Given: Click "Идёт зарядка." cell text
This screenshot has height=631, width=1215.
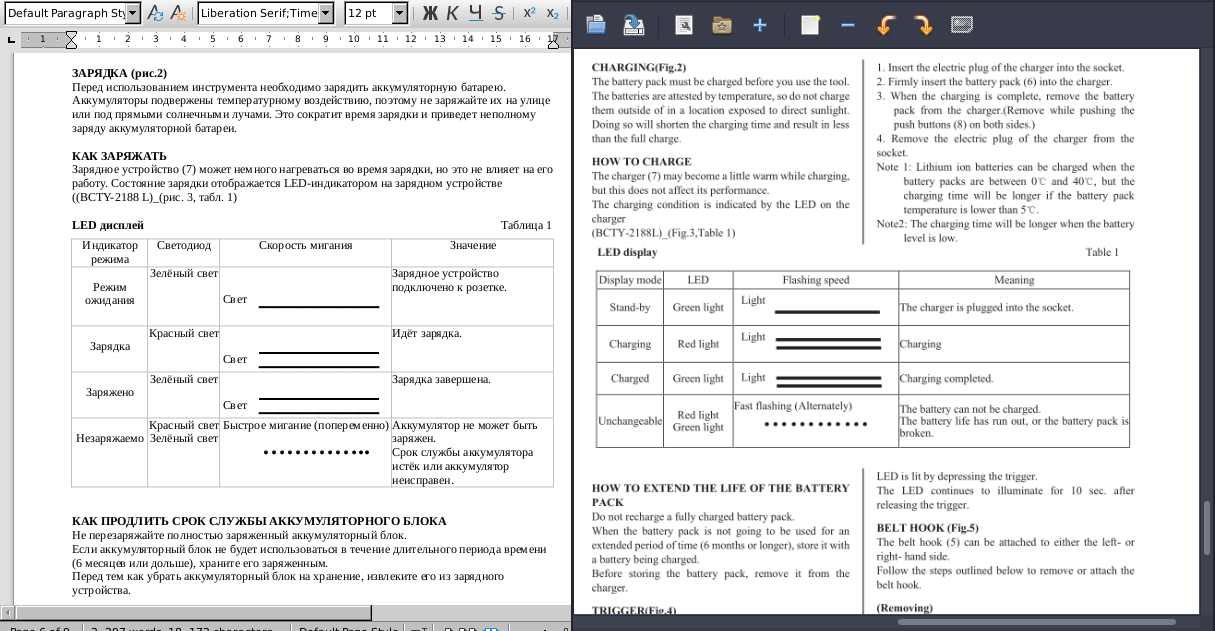Looking at the screenshot, I should [x=427, y=333].
